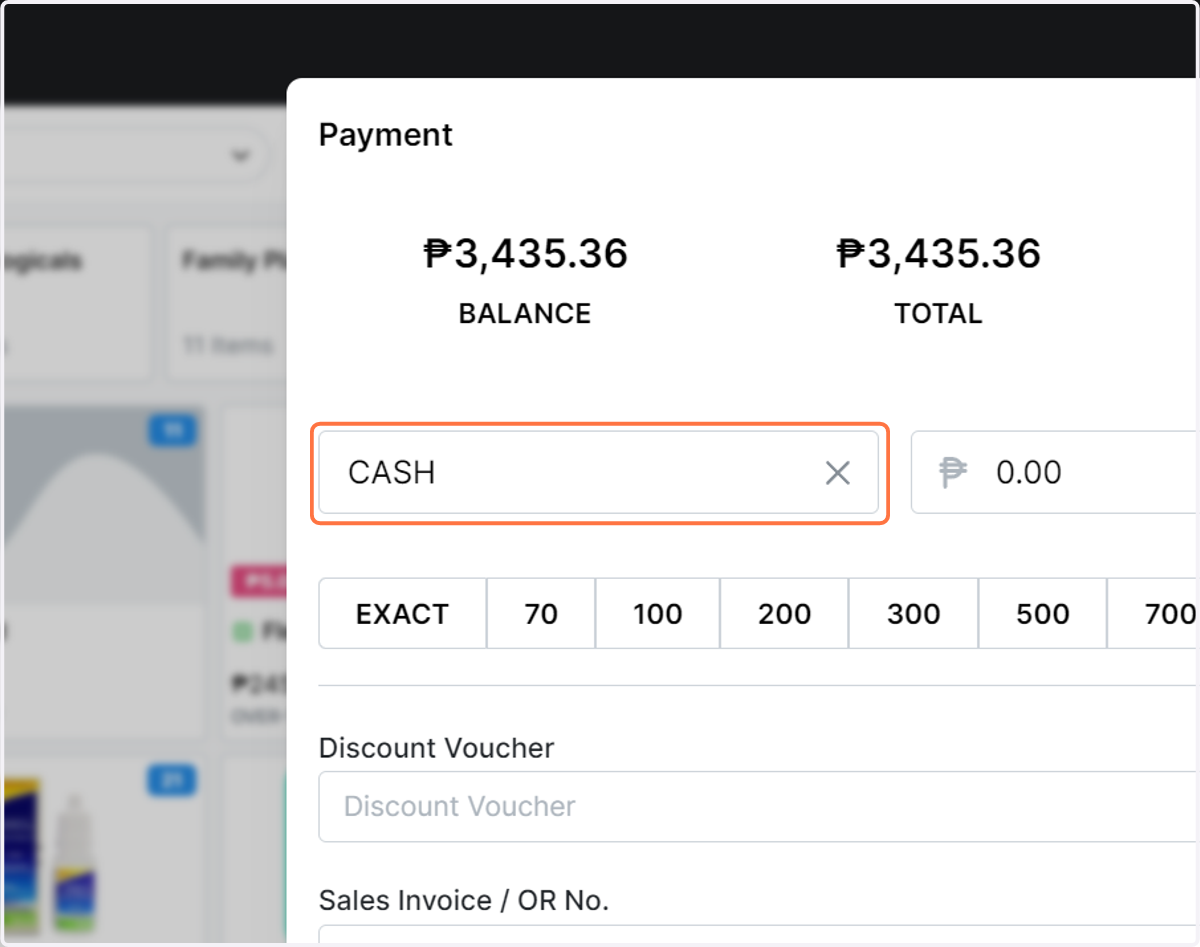Click the payment amount field showing 0.00

tap(1055, 472)
